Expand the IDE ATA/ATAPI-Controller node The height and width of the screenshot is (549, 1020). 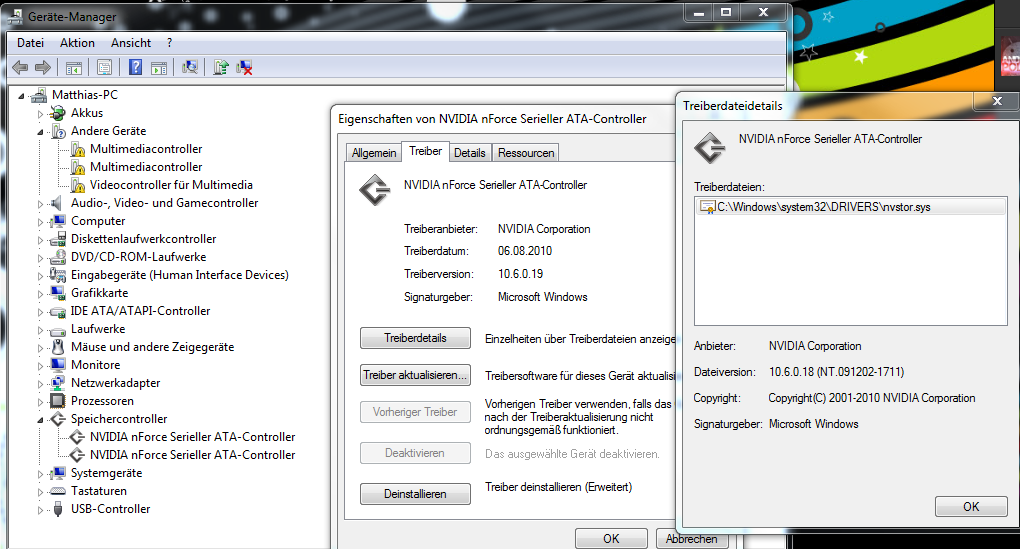click(40, 312)
